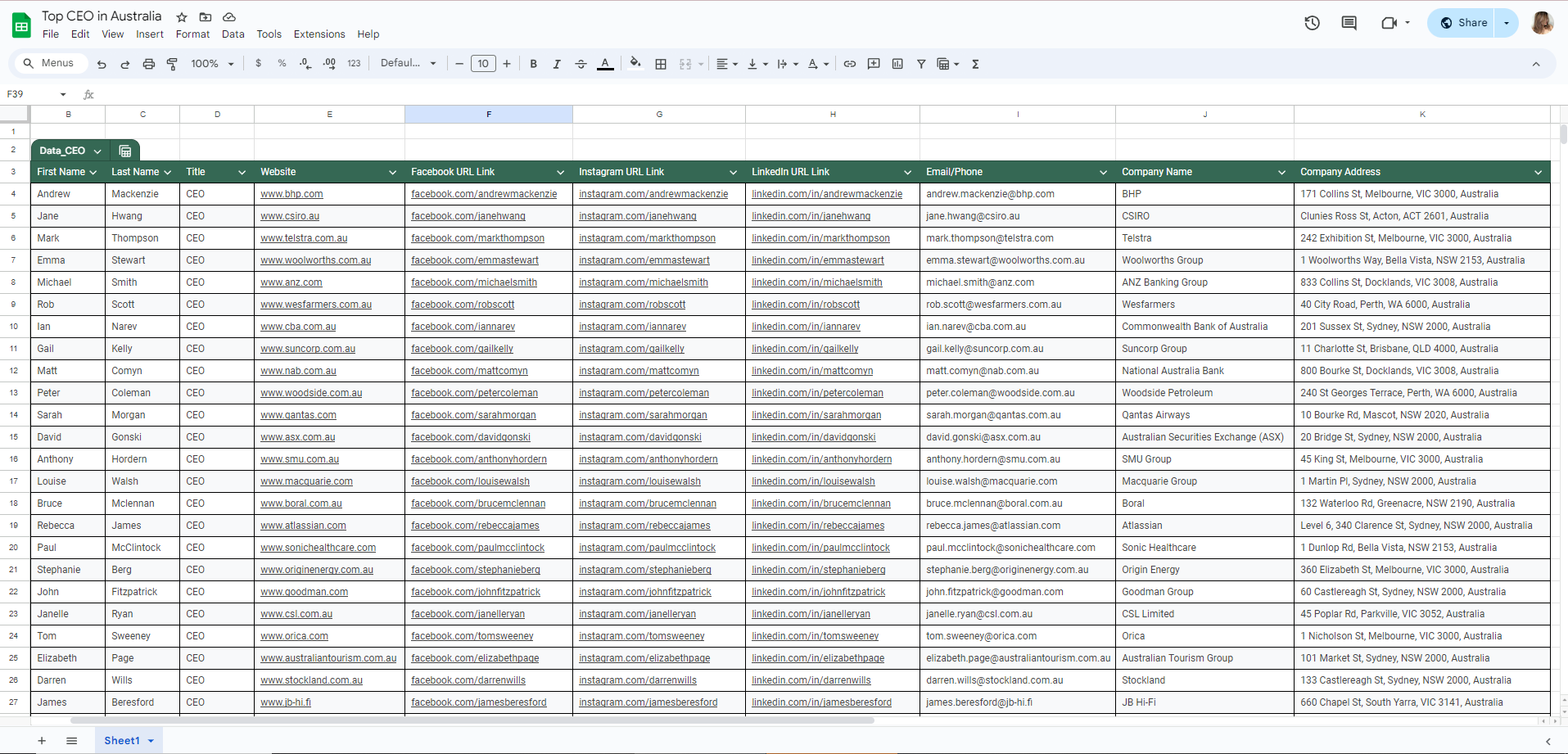Image resolution: width=1568 pixels, height=754 pixels.
Task: Open the account profile picture
Action: pyautogui.click(x=1543, y=23)
